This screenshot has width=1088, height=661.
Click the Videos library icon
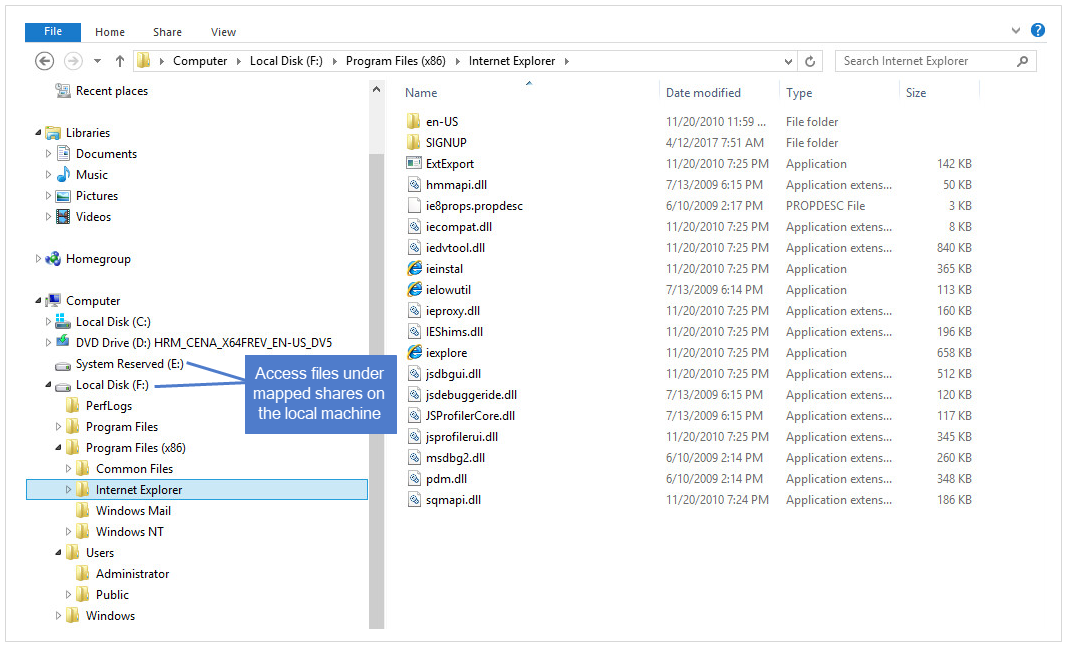pos(63,216)
